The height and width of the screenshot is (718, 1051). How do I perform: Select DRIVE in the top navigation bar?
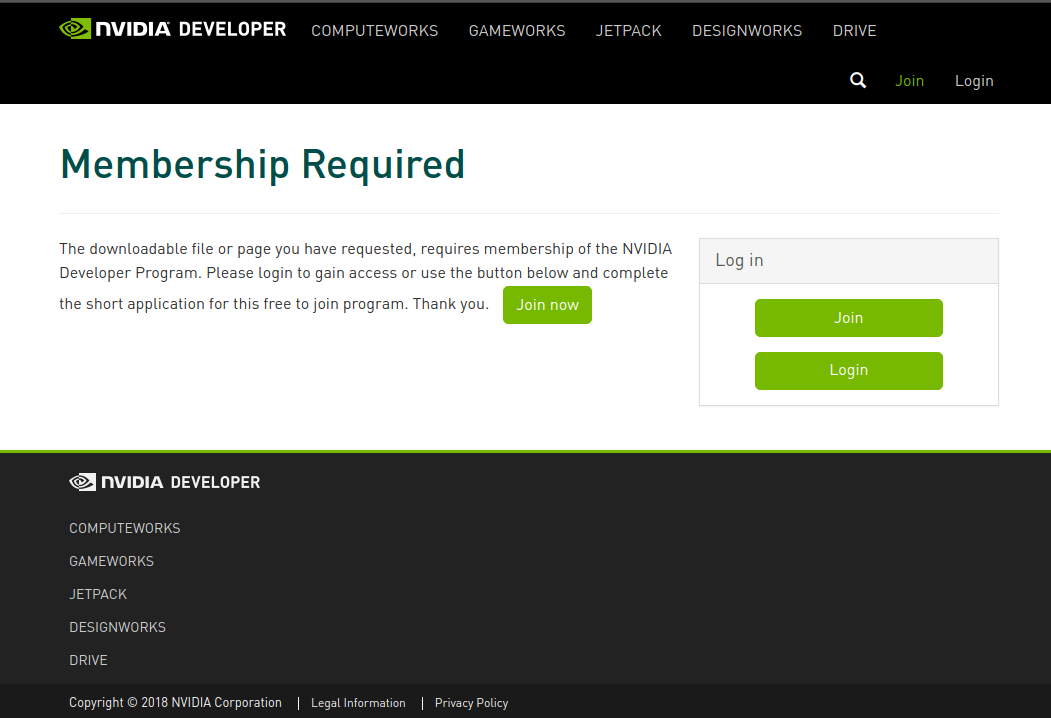(854, 31)
